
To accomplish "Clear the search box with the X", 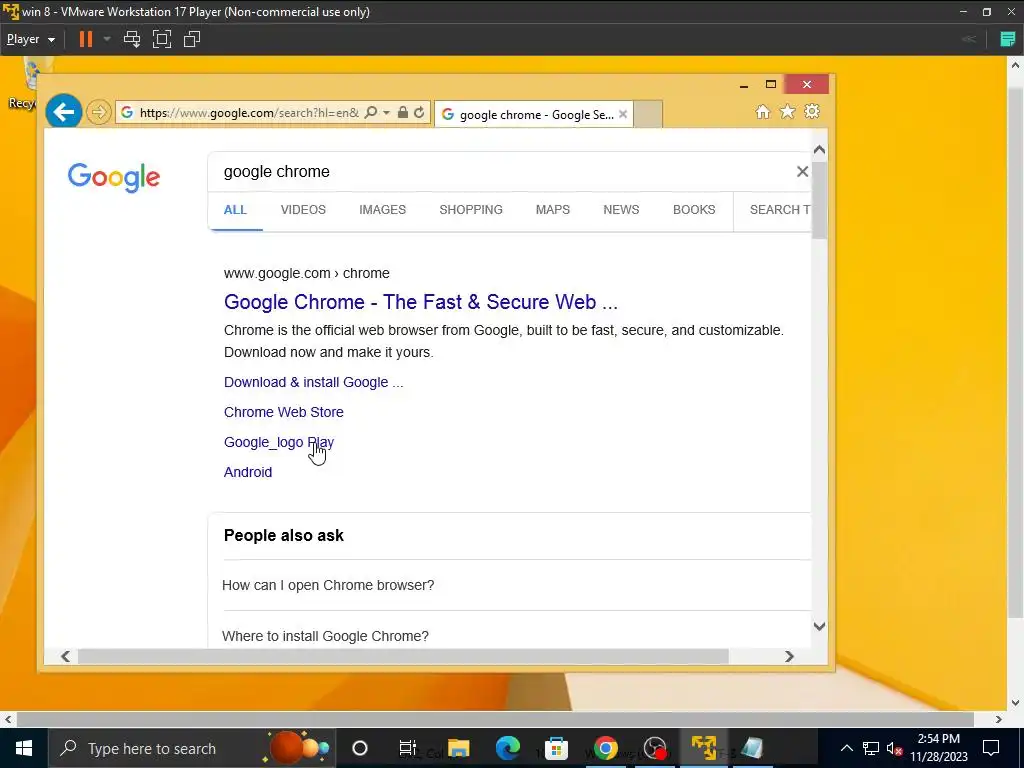I will (802, 172).
